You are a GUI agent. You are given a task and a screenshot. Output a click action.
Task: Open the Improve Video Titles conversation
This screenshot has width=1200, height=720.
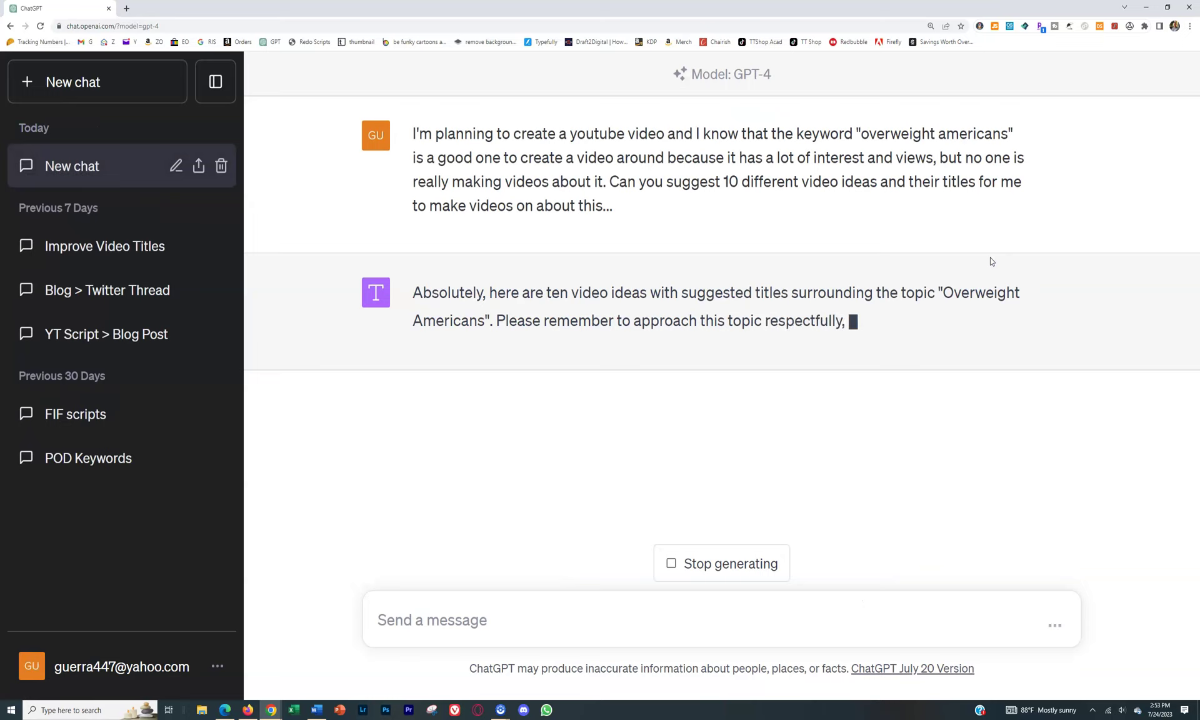[x=105, y=246]
